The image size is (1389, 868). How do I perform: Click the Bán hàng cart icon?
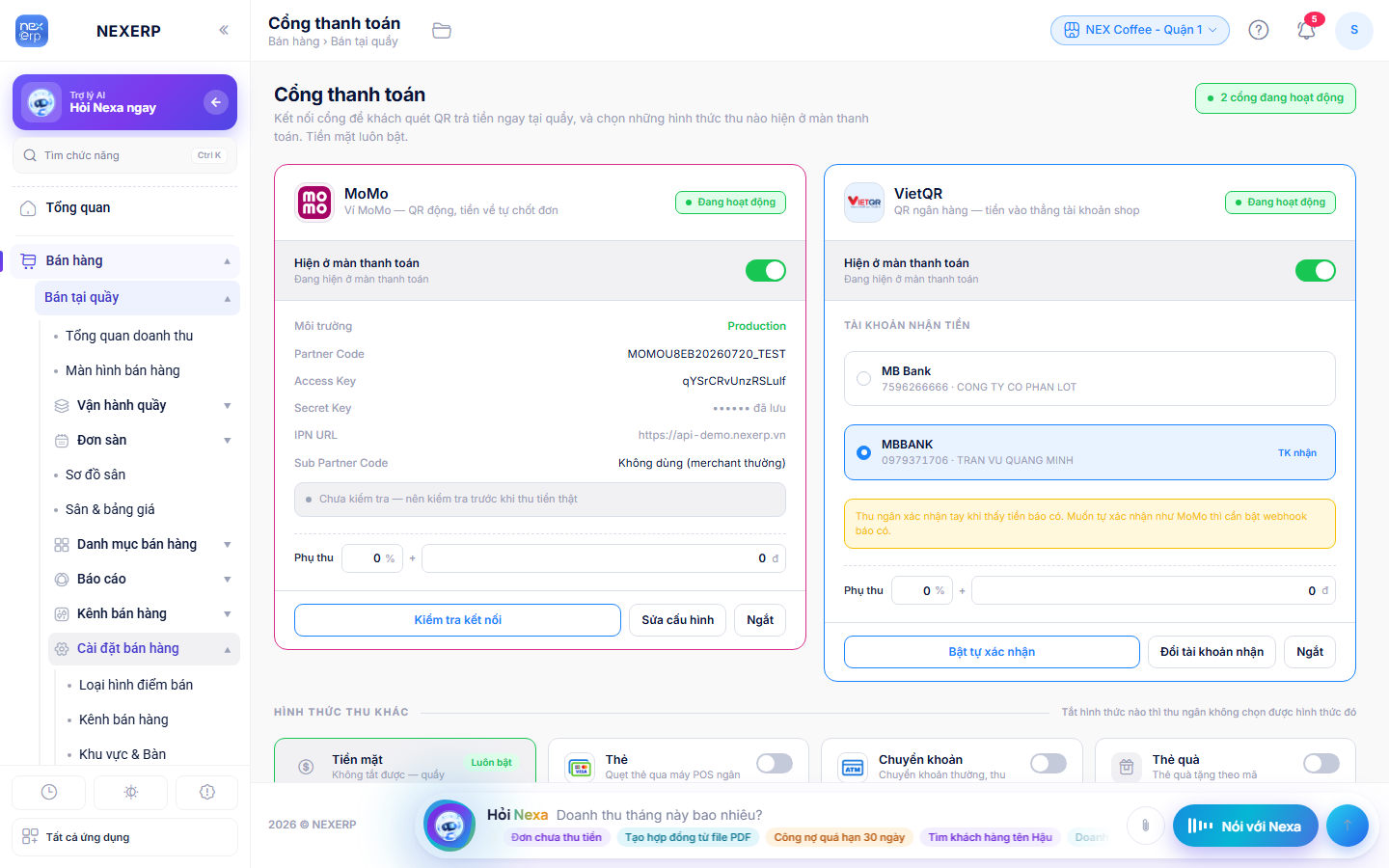point(29,261)
